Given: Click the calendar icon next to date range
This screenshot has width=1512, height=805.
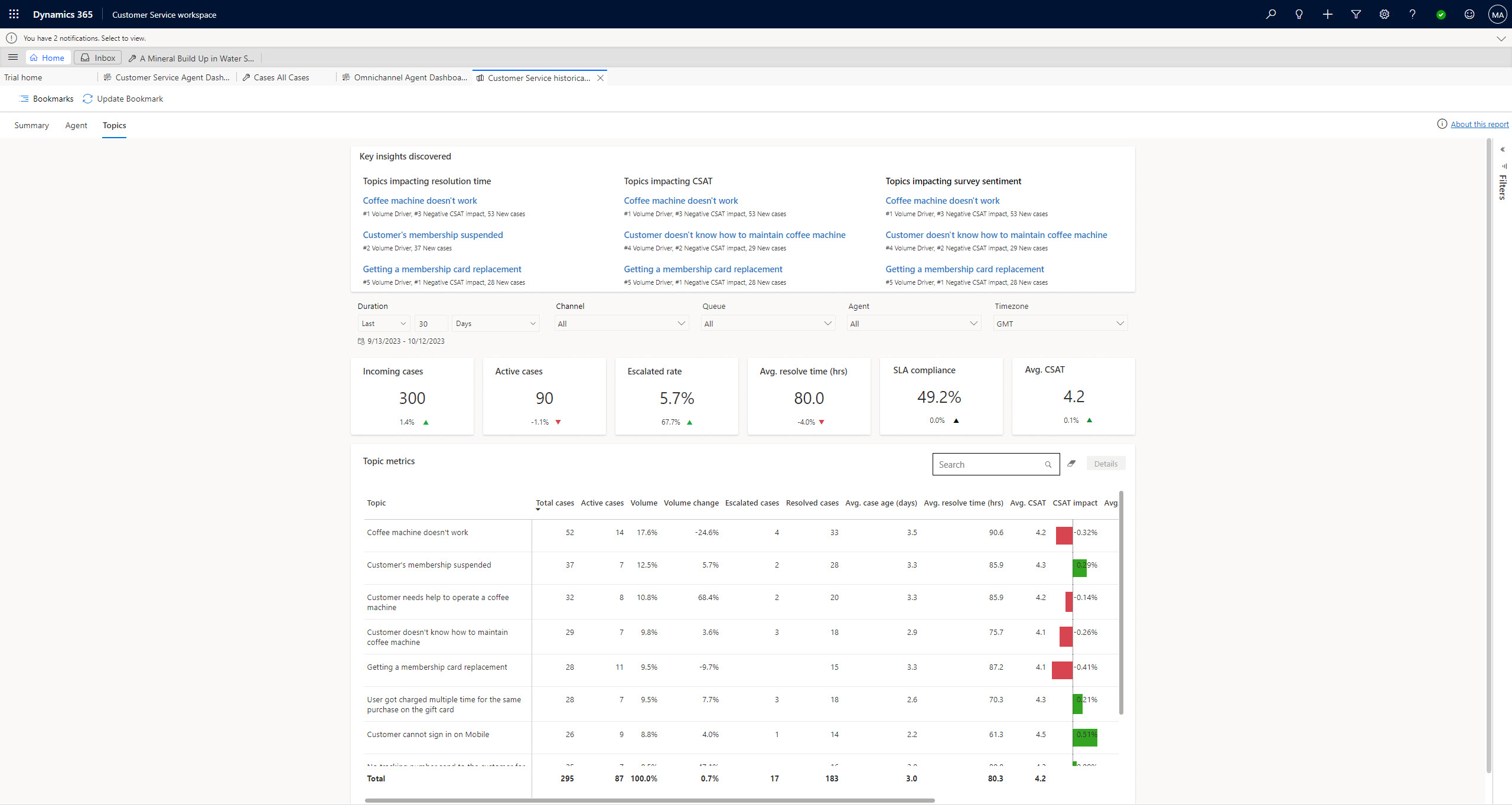Looking at the screenshot, I should (x=361, y=341).
